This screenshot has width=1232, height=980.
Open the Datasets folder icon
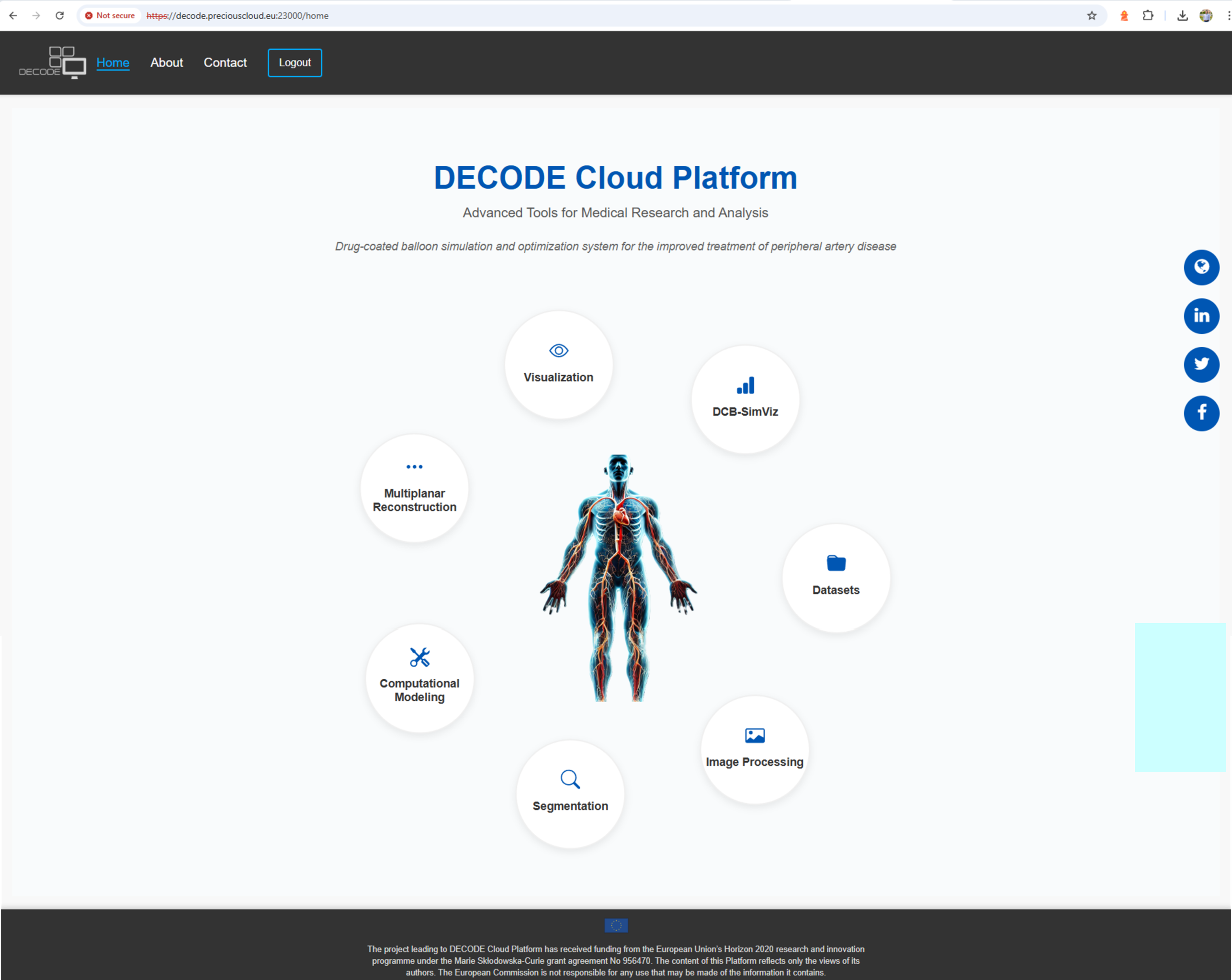click(836, 577)
